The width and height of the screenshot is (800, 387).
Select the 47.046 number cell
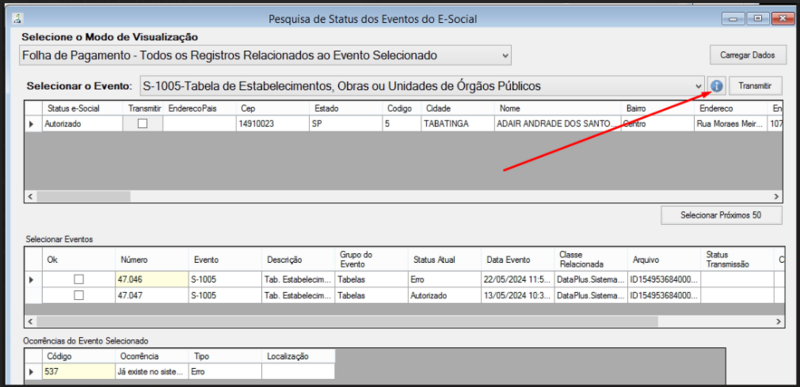pos(152,279)
